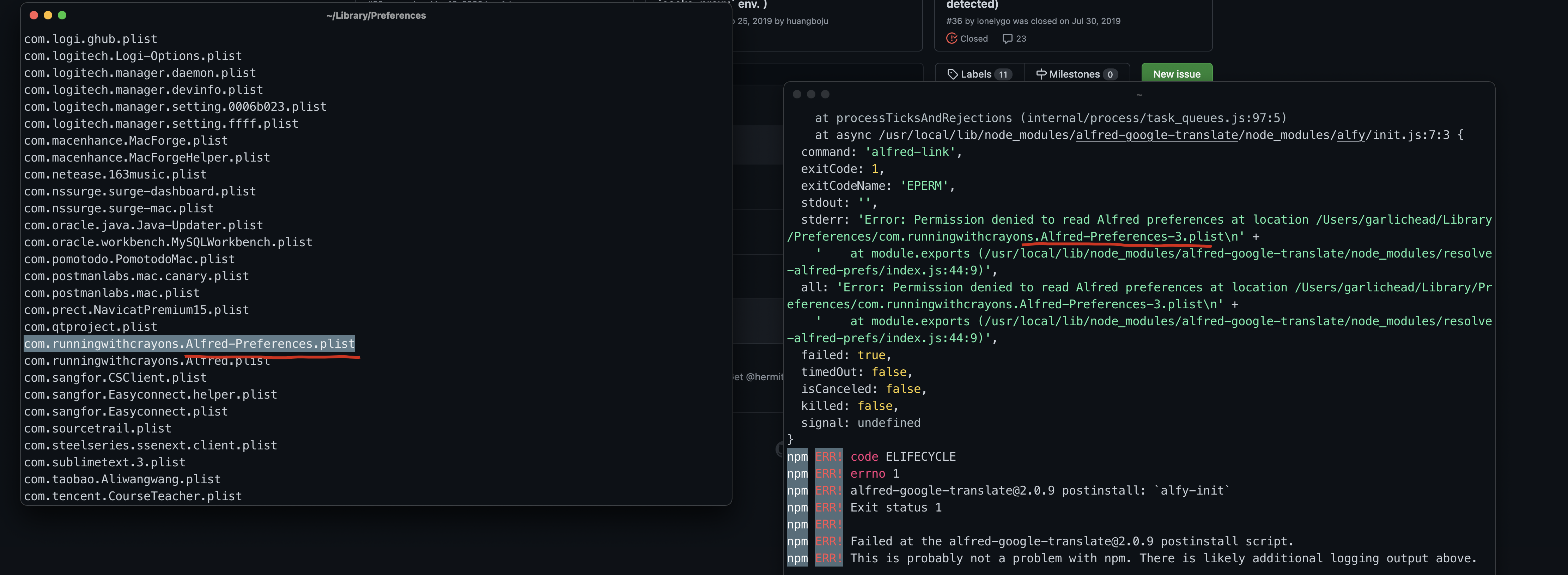Close the ~/Library/Preferences terminal with the red button
This screenshot has width=1568, height=575.
(34, 15)
